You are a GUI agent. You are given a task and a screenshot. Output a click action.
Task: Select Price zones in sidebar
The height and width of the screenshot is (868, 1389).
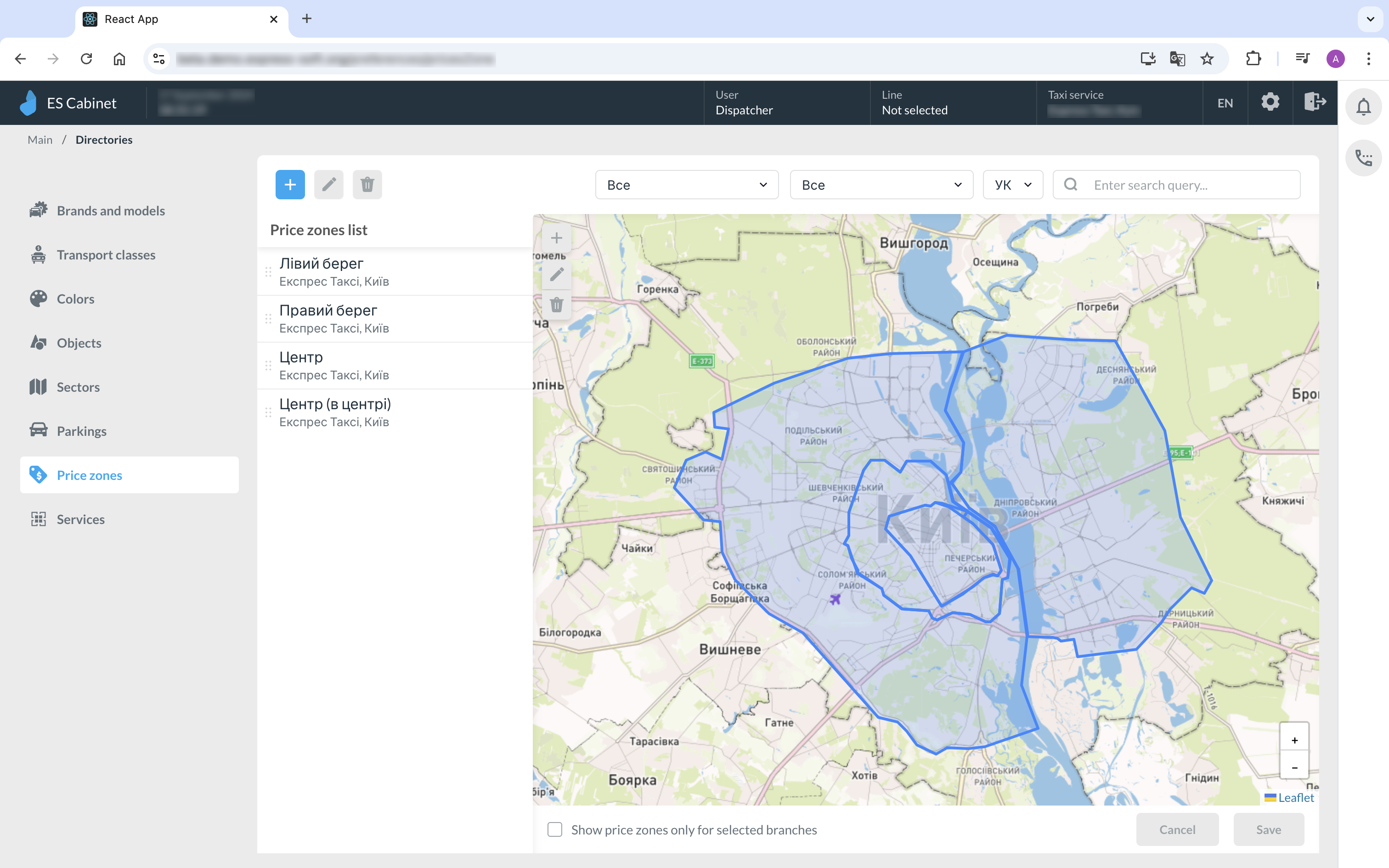[129, 475]
